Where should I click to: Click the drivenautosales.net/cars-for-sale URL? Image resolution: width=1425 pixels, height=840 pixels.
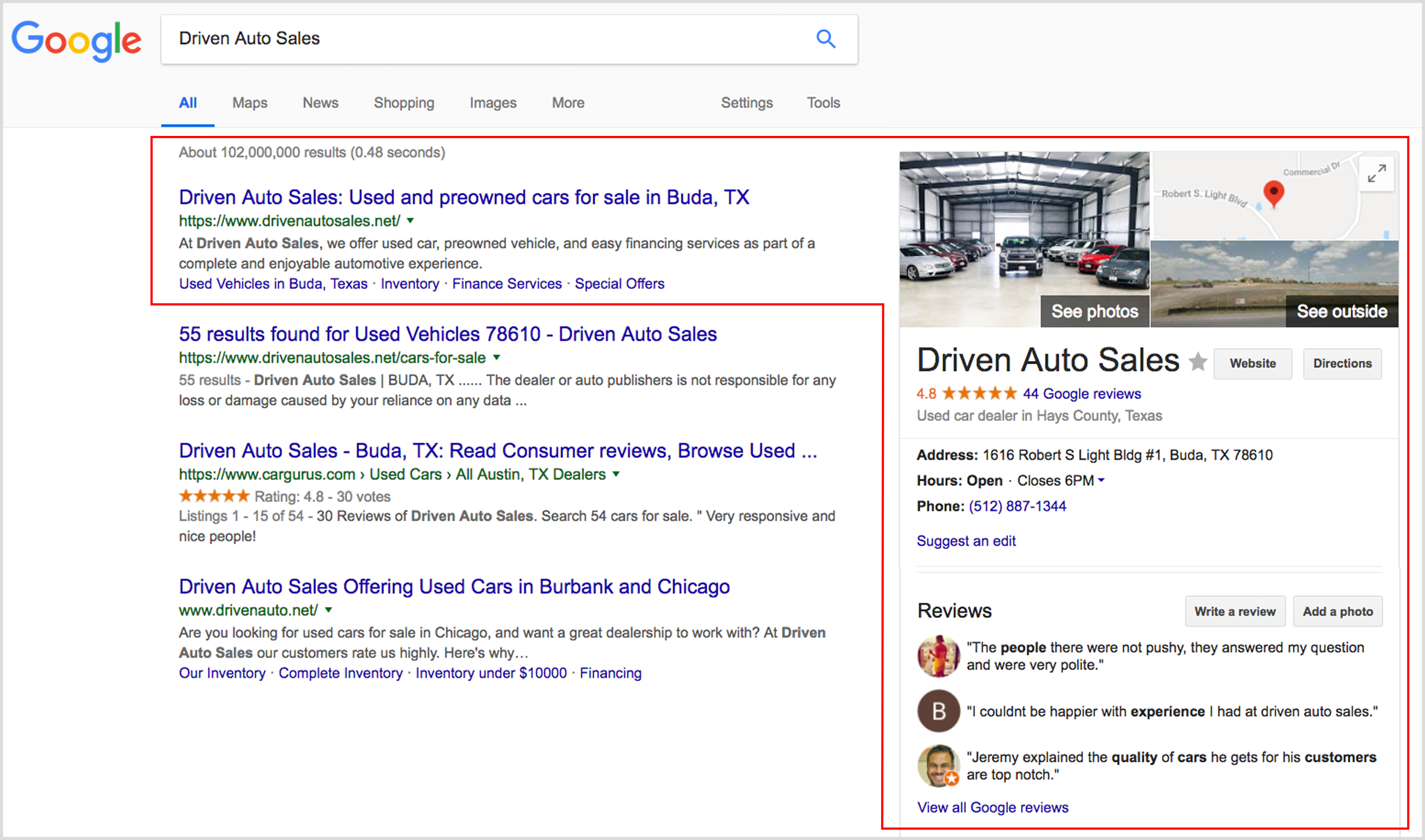click(332, 358)
